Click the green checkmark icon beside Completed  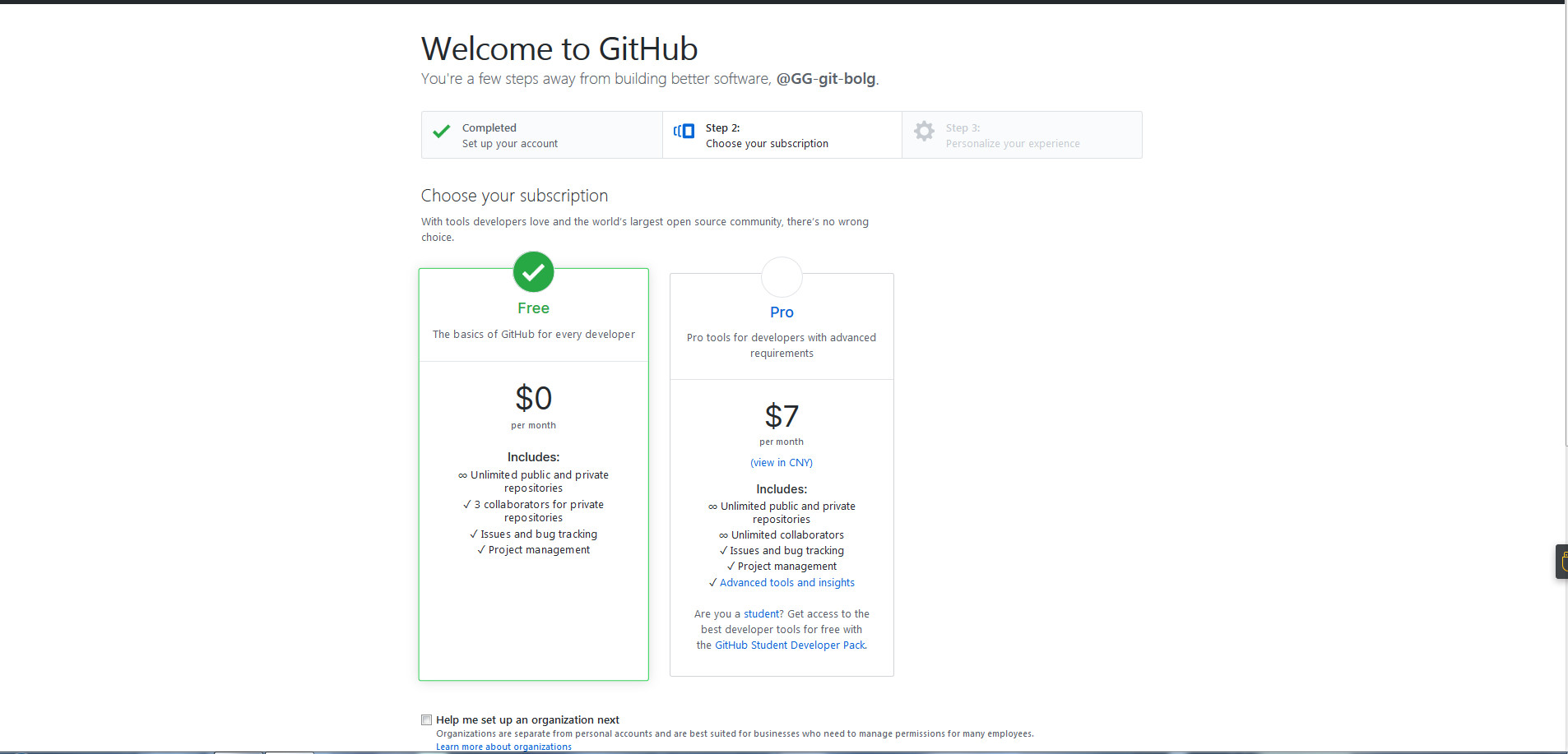pyautogui.click(x=442, y=132)
